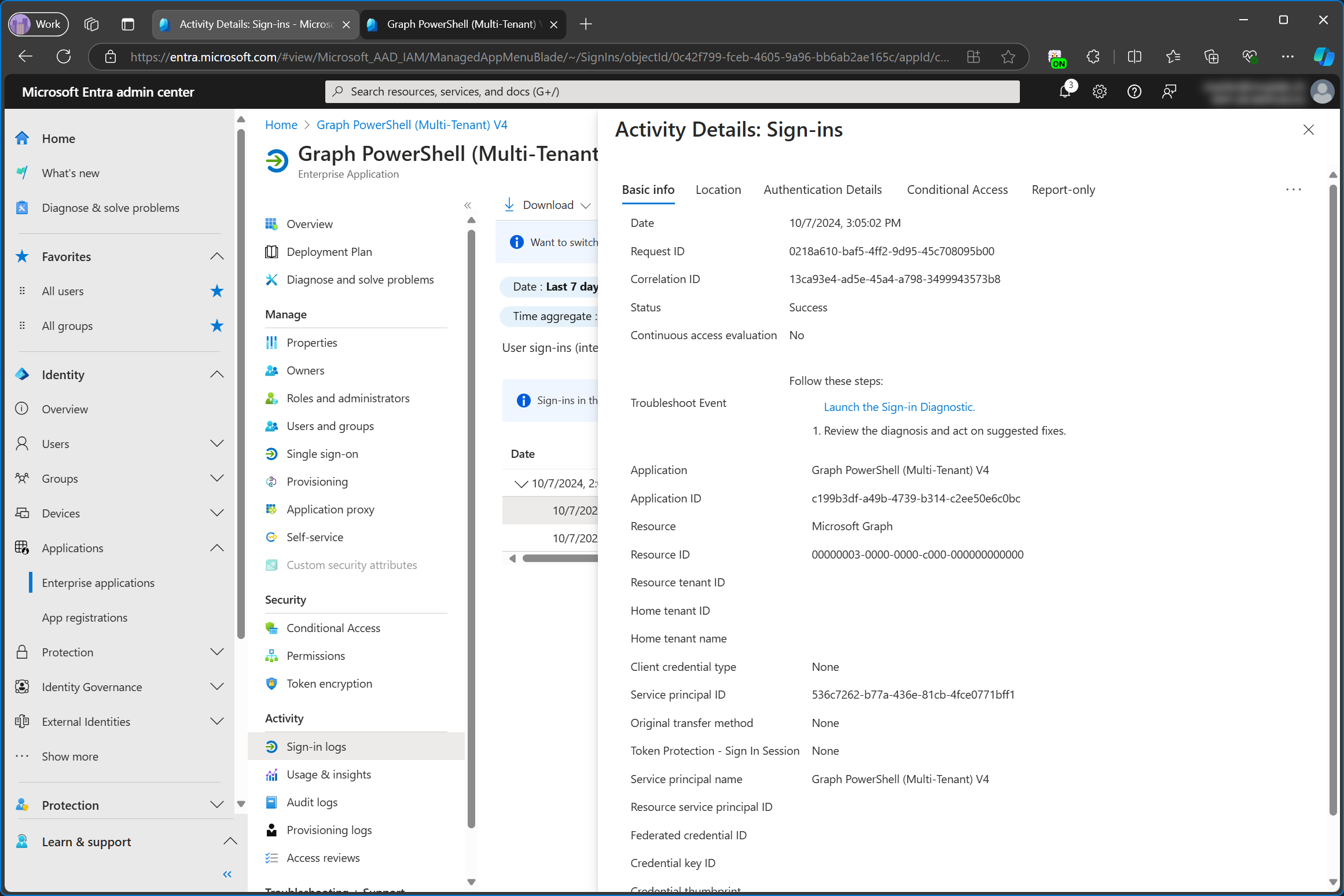Open portal settings gear icon
The height and width of the screenshot is (896, 1344).
click(x=1100, y=91)
